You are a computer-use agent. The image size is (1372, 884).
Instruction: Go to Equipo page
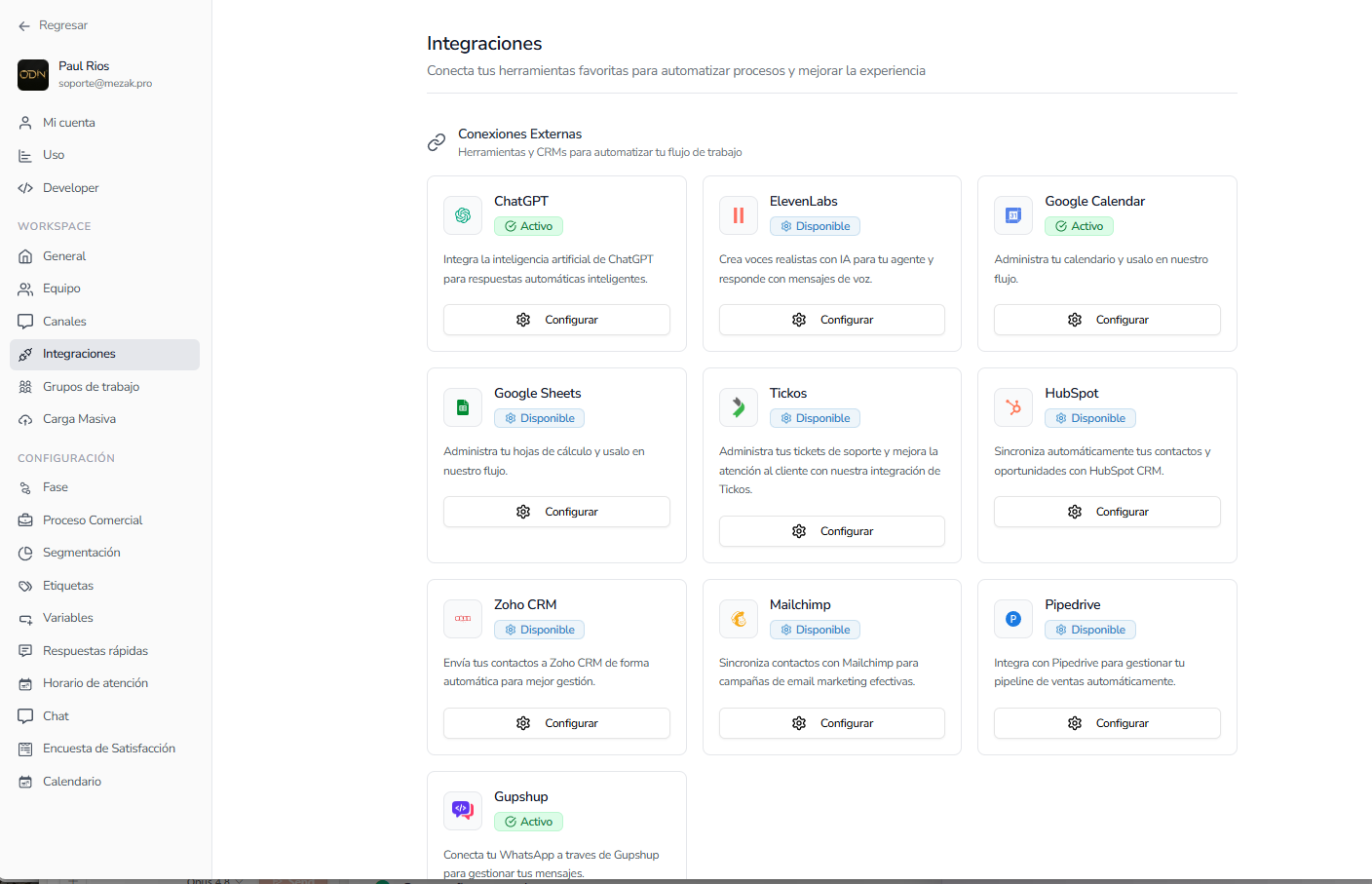[105, 288]
